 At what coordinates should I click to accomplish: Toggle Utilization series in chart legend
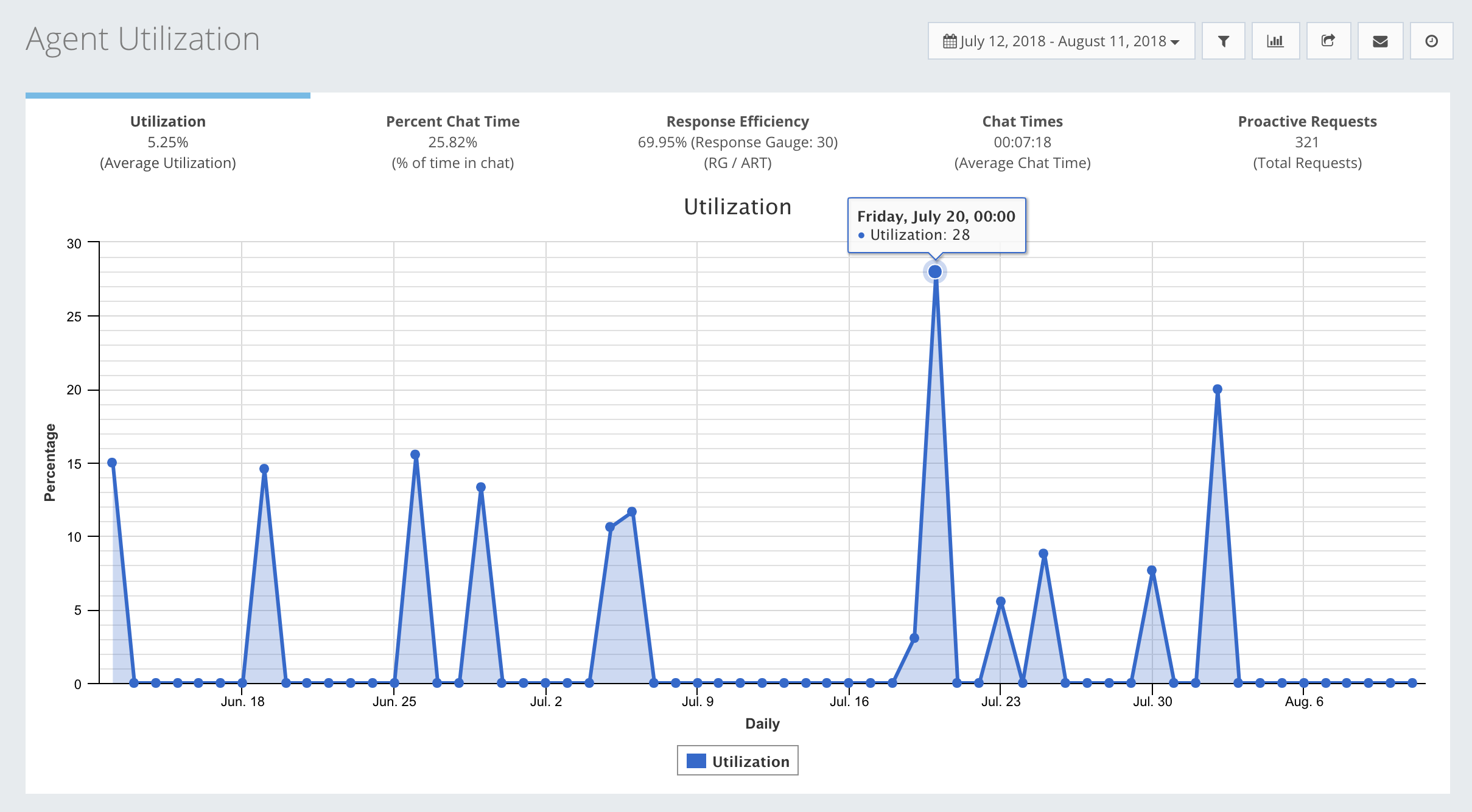[750, 761]
